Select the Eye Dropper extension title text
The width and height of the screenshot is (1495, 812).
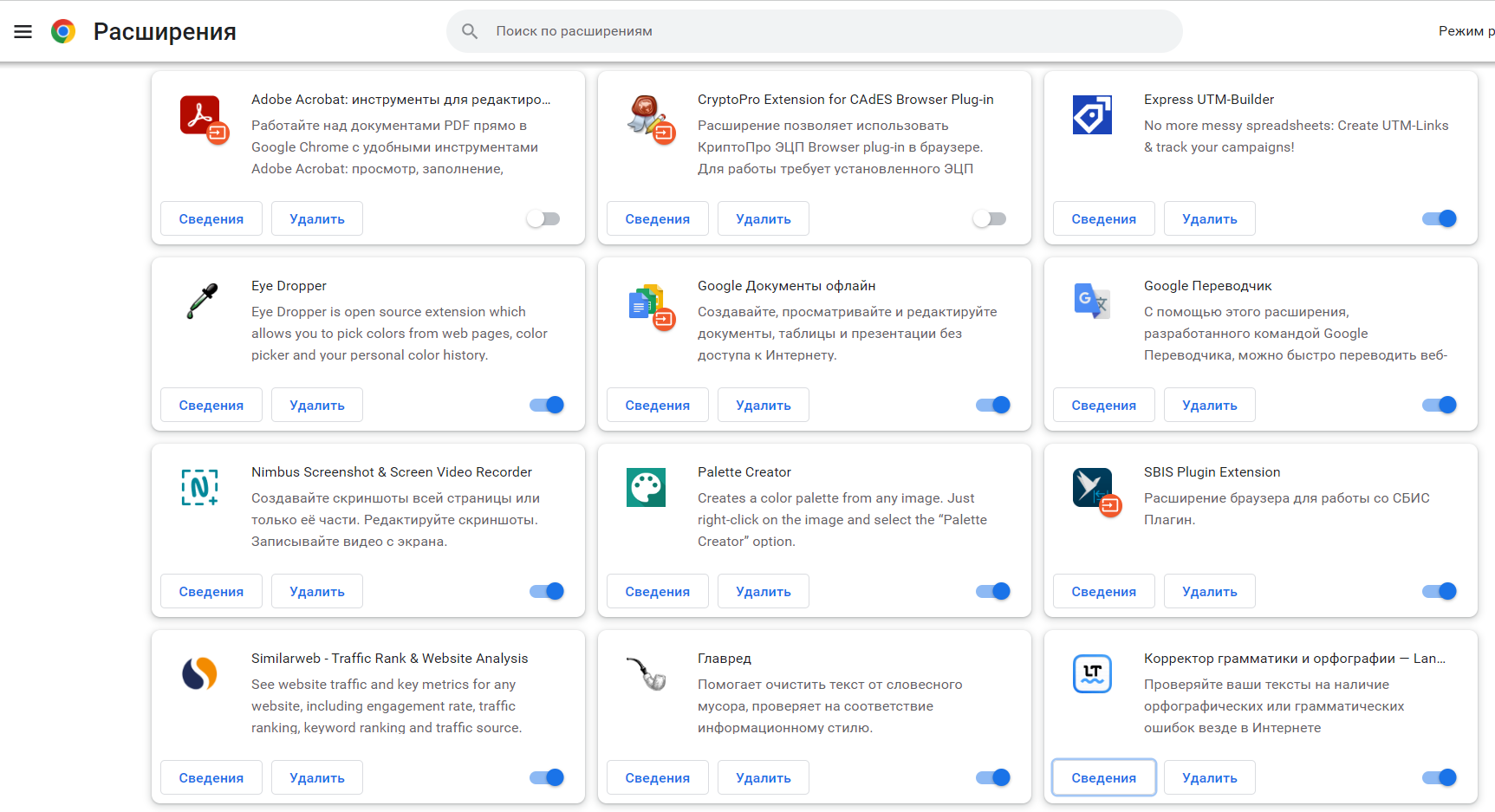[289, 286]
